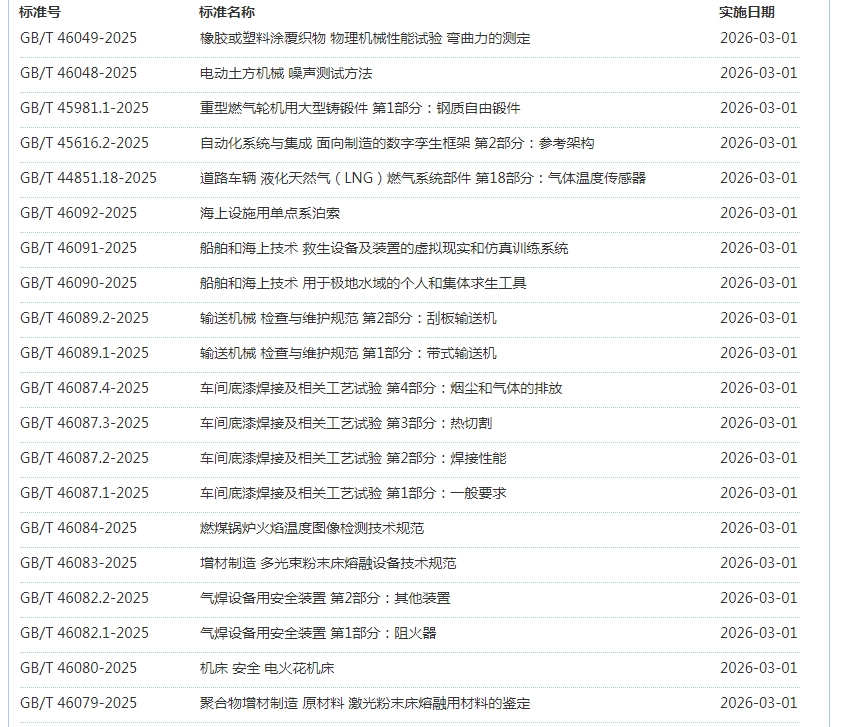842x727 pixels.
Task: Click the 实施日期 column header
Action: (746, 12)
